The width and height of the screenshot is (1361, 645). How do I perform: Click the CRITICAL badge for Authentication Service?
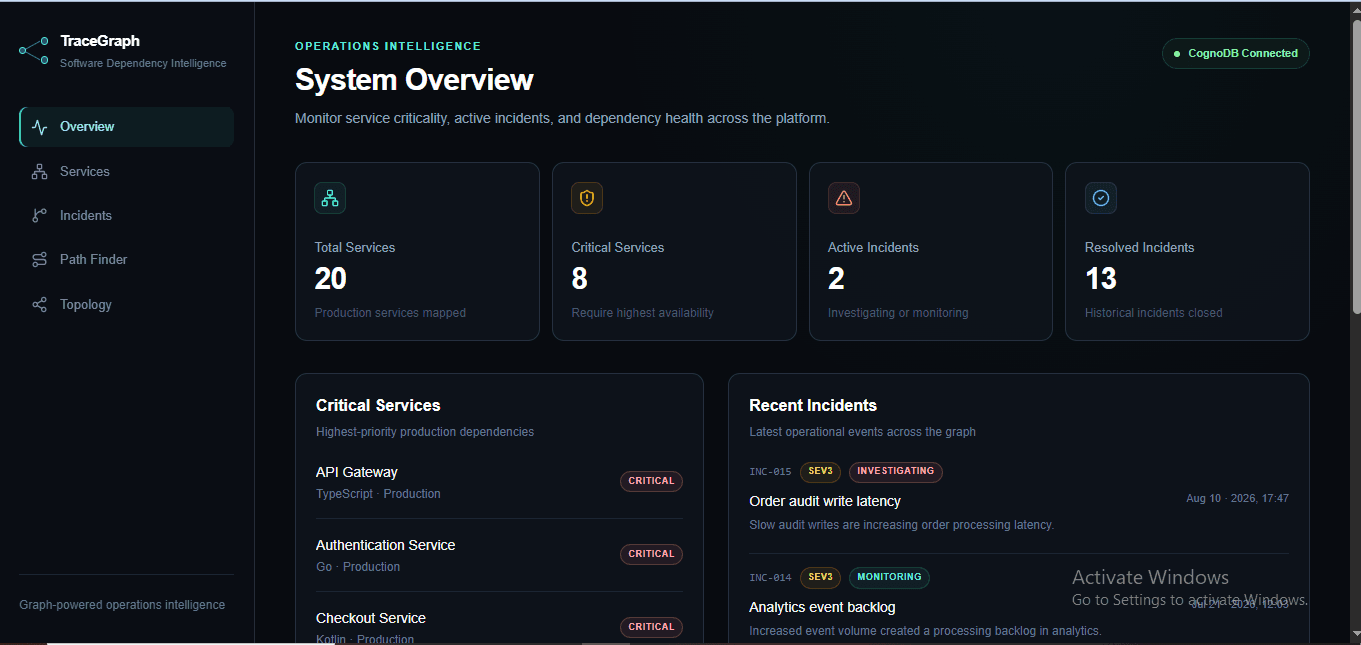click(x=651, y=554)
